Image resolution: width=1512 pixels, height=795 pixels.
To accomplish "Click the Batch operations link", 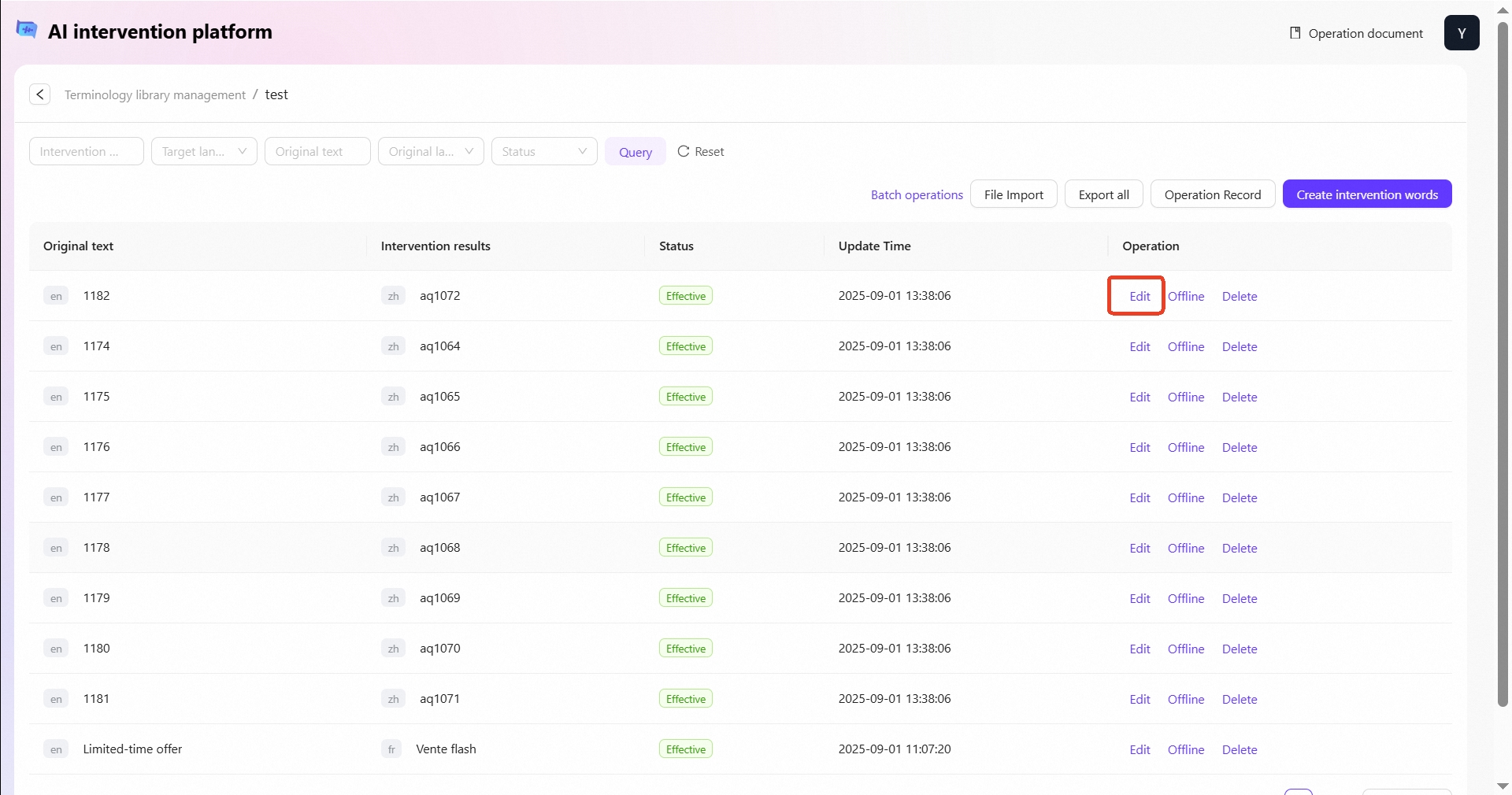I will 917,194.
